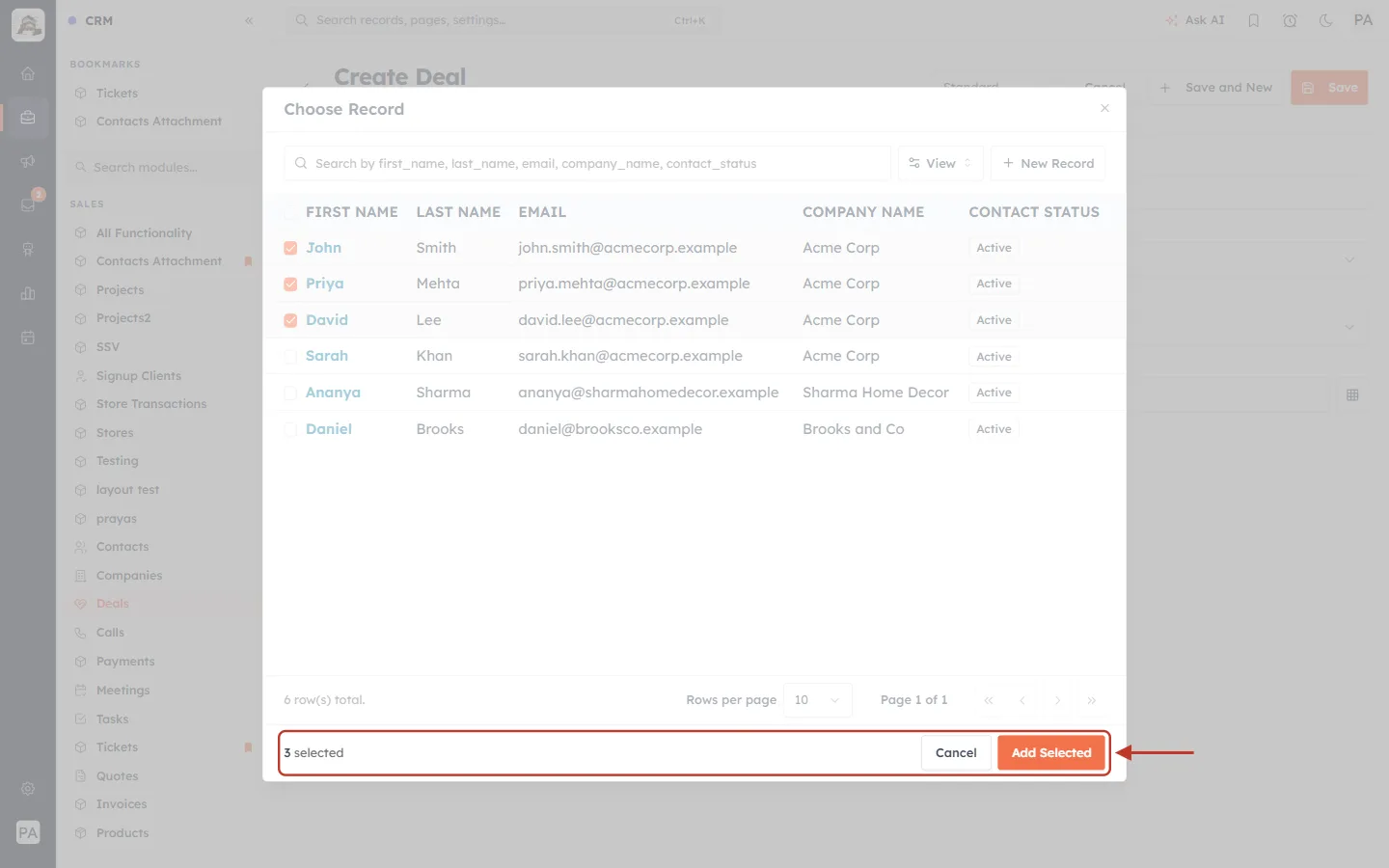Viewport: 1389px width, 868px height.
Task: Open the alarm clock reminders icon
Action: 1290,20
